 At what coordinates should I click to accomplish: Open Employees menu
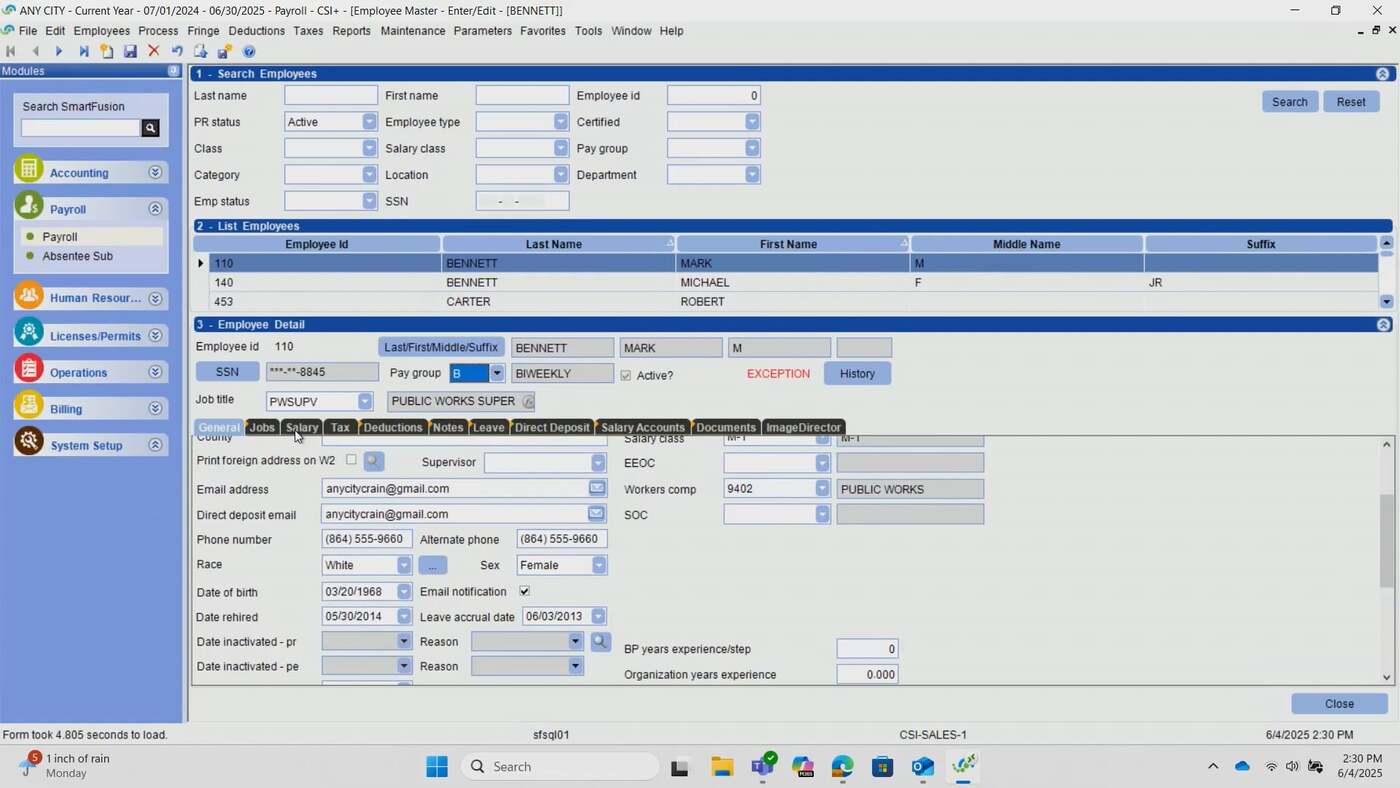102,31
